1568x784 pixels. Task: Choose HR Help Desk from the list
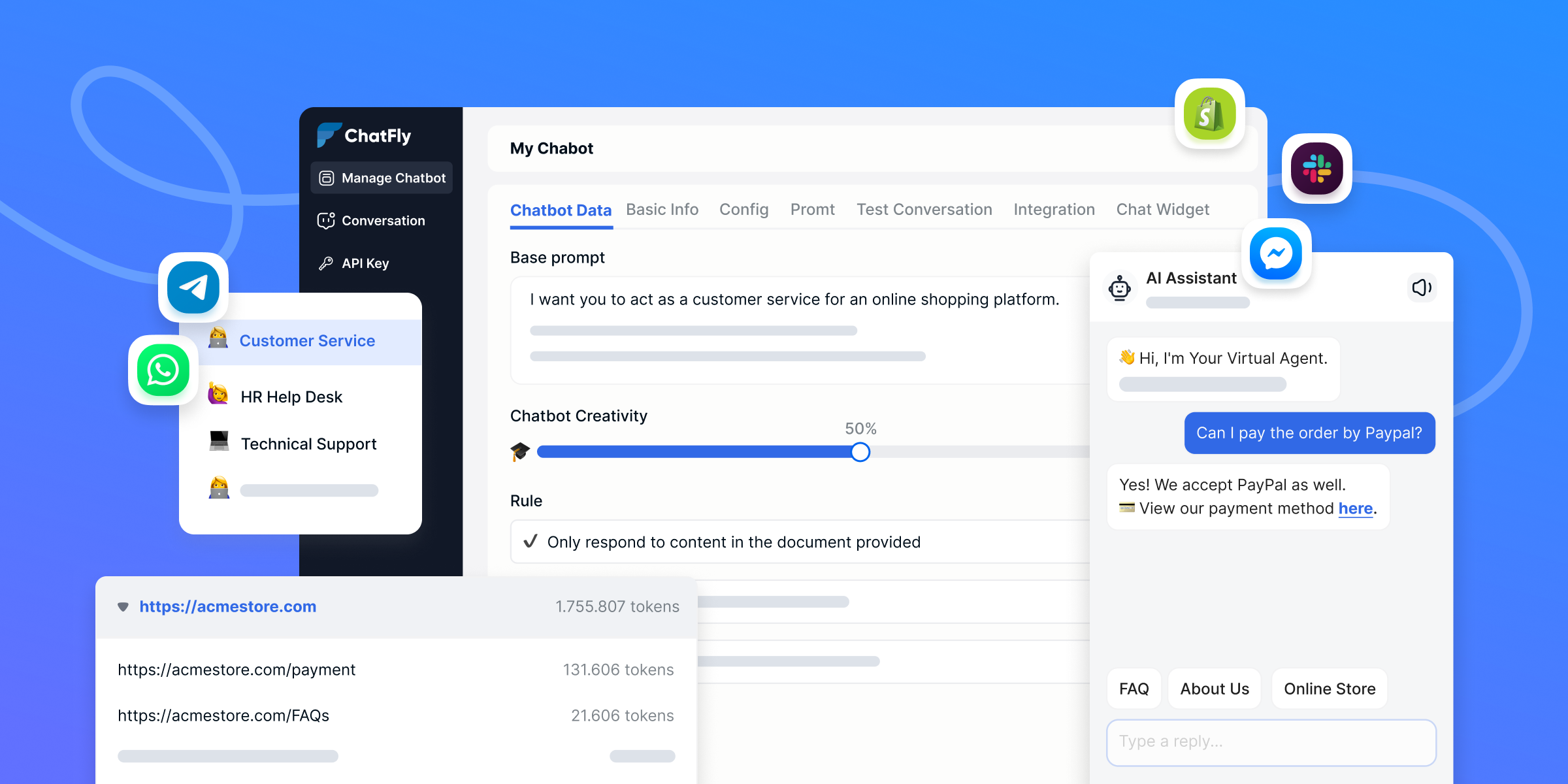coord(291,397)
